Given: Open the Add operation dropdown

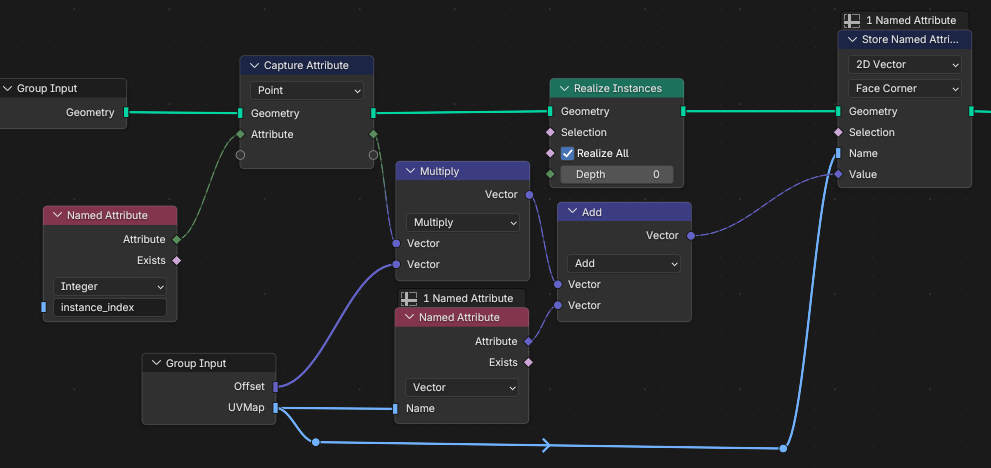Looking at the screenshot, I should [x=624, y=263].
